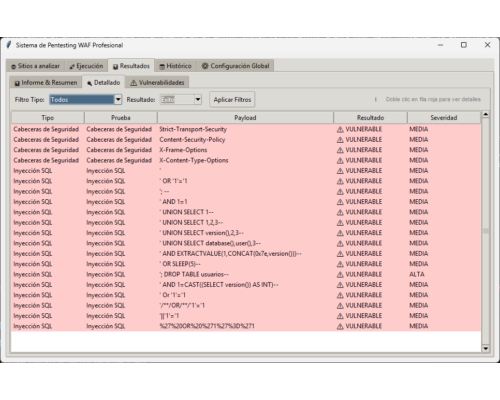Click the warning icon in '/**/OR/**/'1'='1 row
This screenshot has height=400, width=500.
(340, 305)
